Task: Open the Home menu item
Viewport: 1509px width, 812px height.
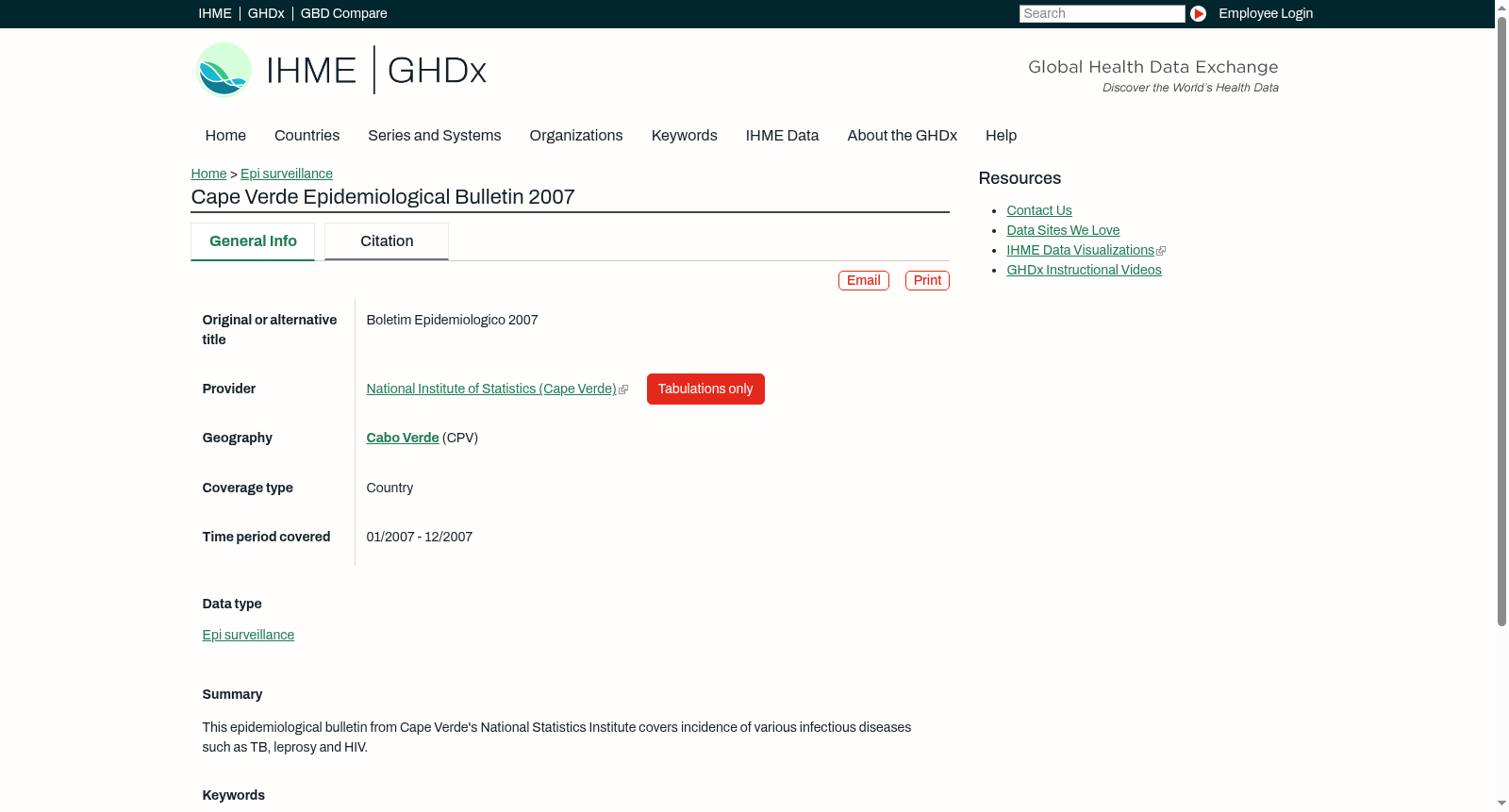Action: coord(225,136)
